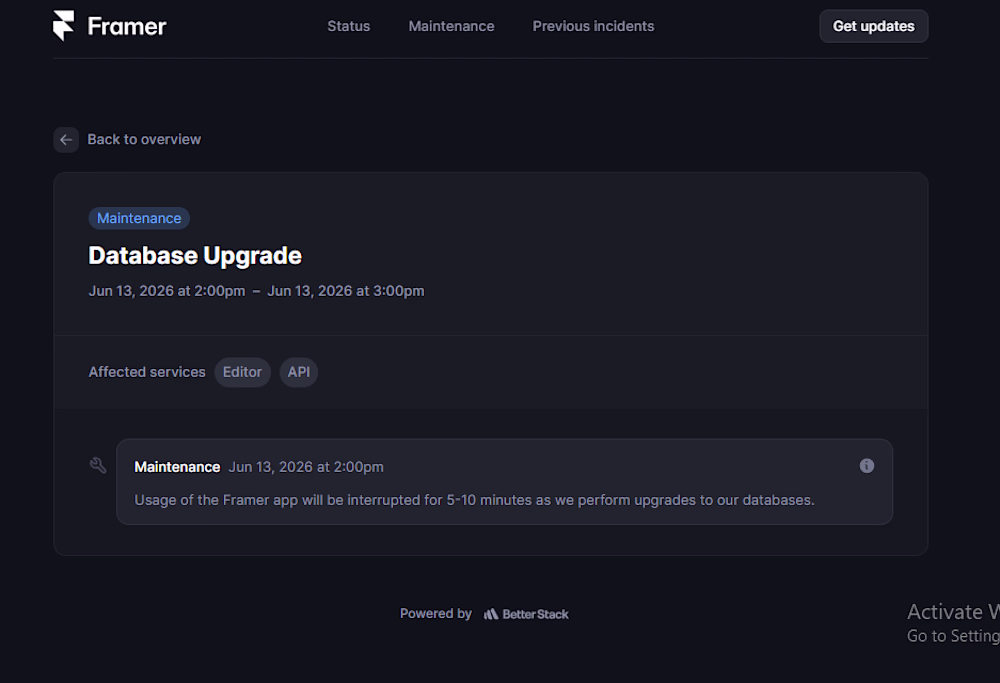Open the Previous incidents tab
1000x683 pixels.
593,26
